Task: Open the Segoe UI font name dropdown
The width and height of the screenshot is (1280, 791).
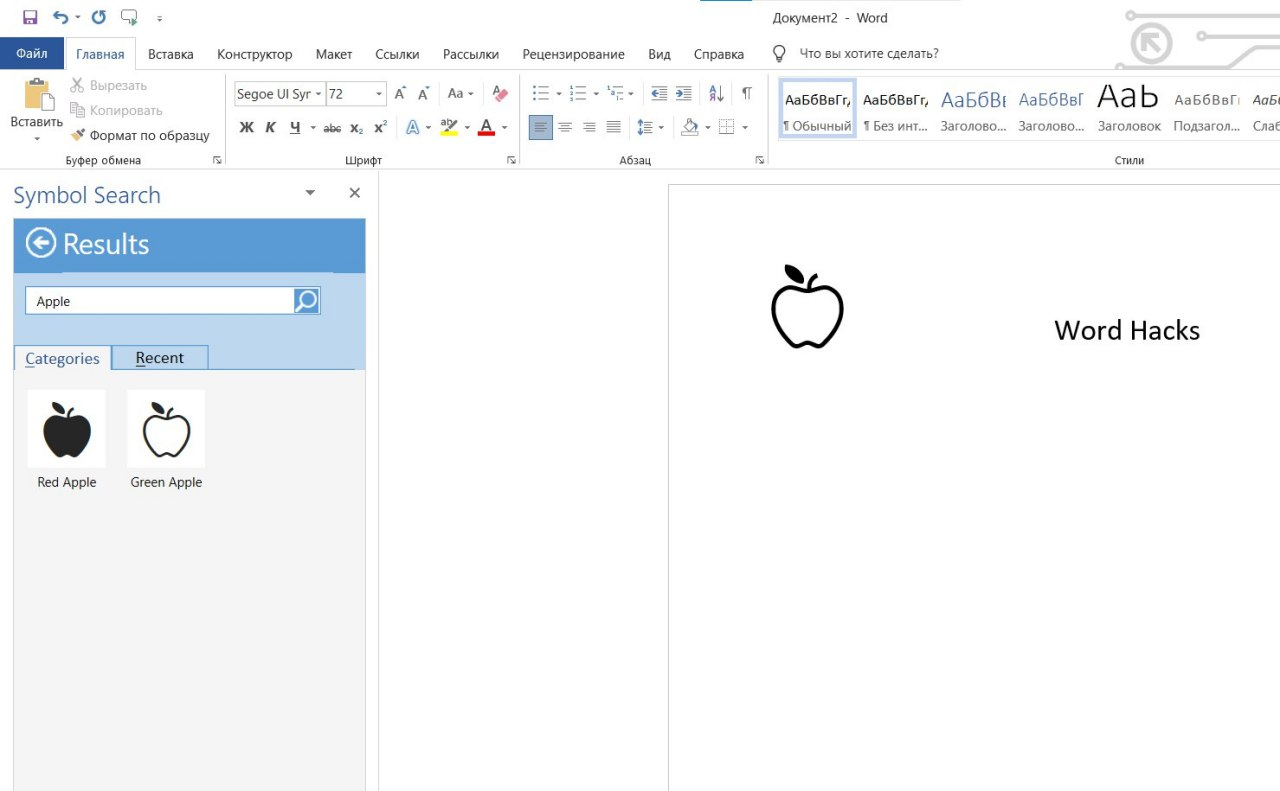Action: click(x=319, y=94)
